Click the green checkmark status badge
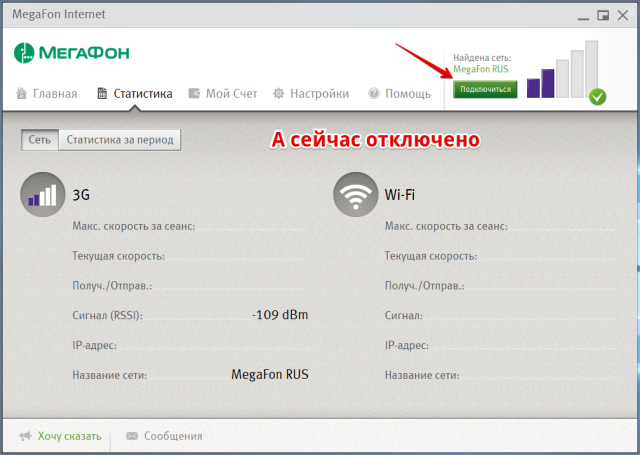The image size is (640, 455). [598, 97]
